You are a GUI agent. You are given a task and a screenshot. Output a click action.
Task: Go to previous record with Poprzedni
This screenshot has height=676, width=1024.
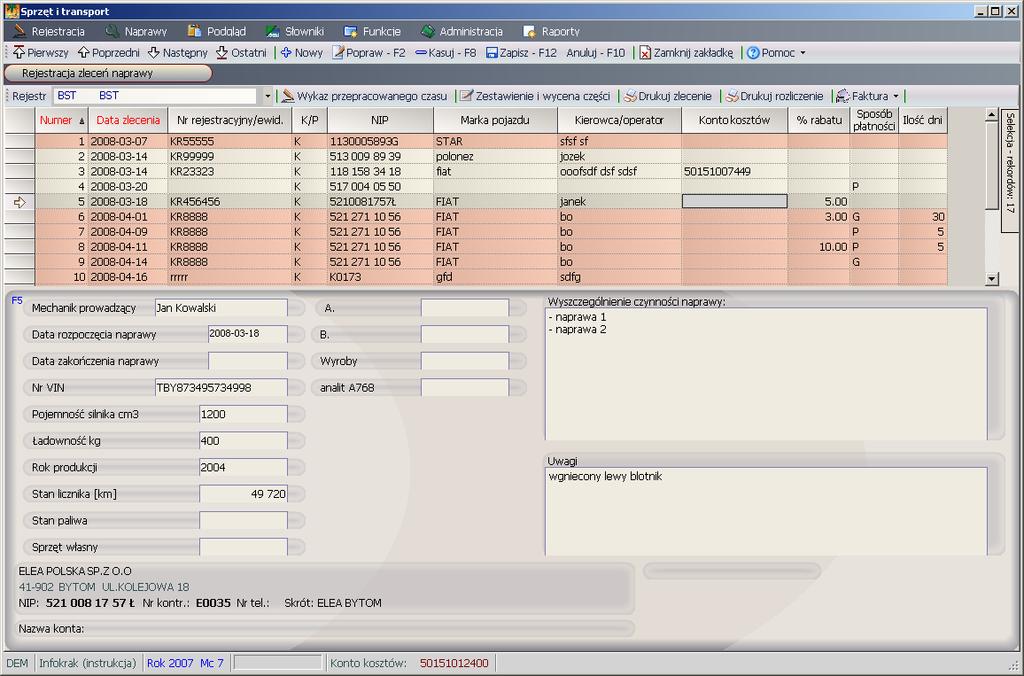click(x=108, y=53)
